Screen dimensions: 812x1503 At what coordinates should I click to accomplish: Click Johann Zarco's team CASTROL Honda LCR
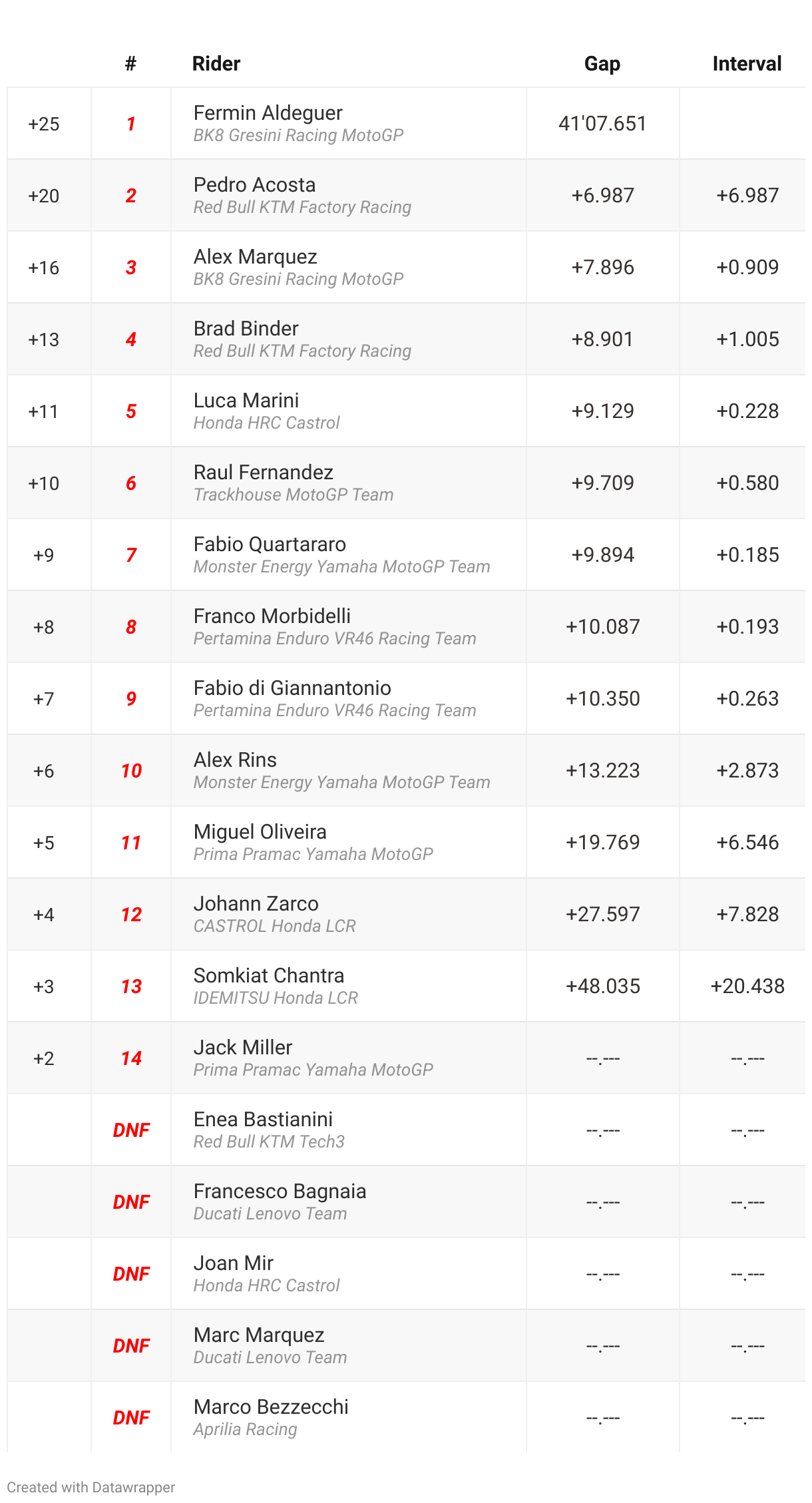[275, 926]
